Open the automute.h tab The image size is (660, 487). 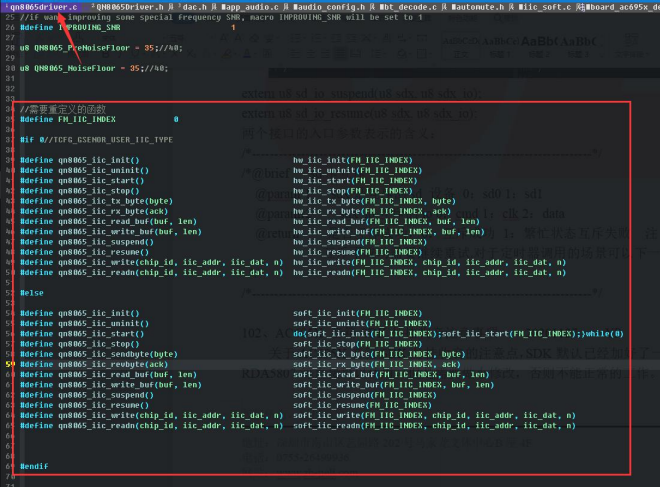478,7
